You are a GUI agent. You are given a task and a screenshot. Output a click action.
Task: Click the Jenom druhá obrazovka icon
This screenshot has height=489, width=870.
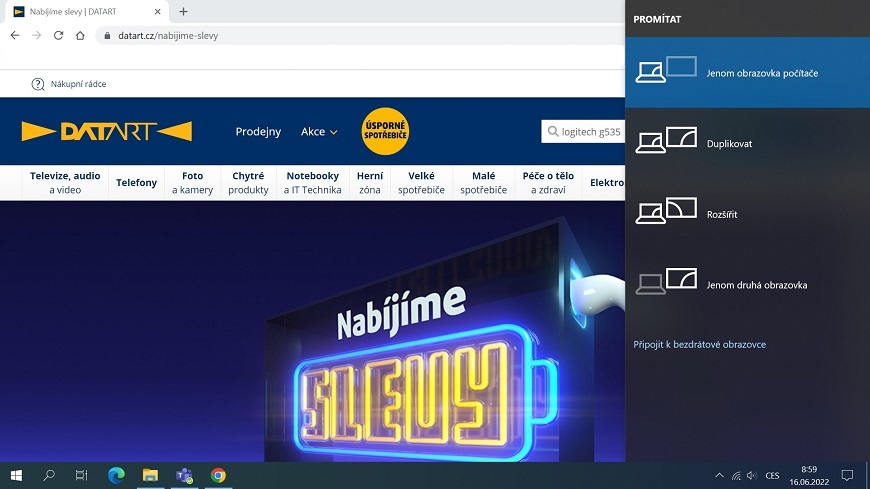[x=666, y=281]
